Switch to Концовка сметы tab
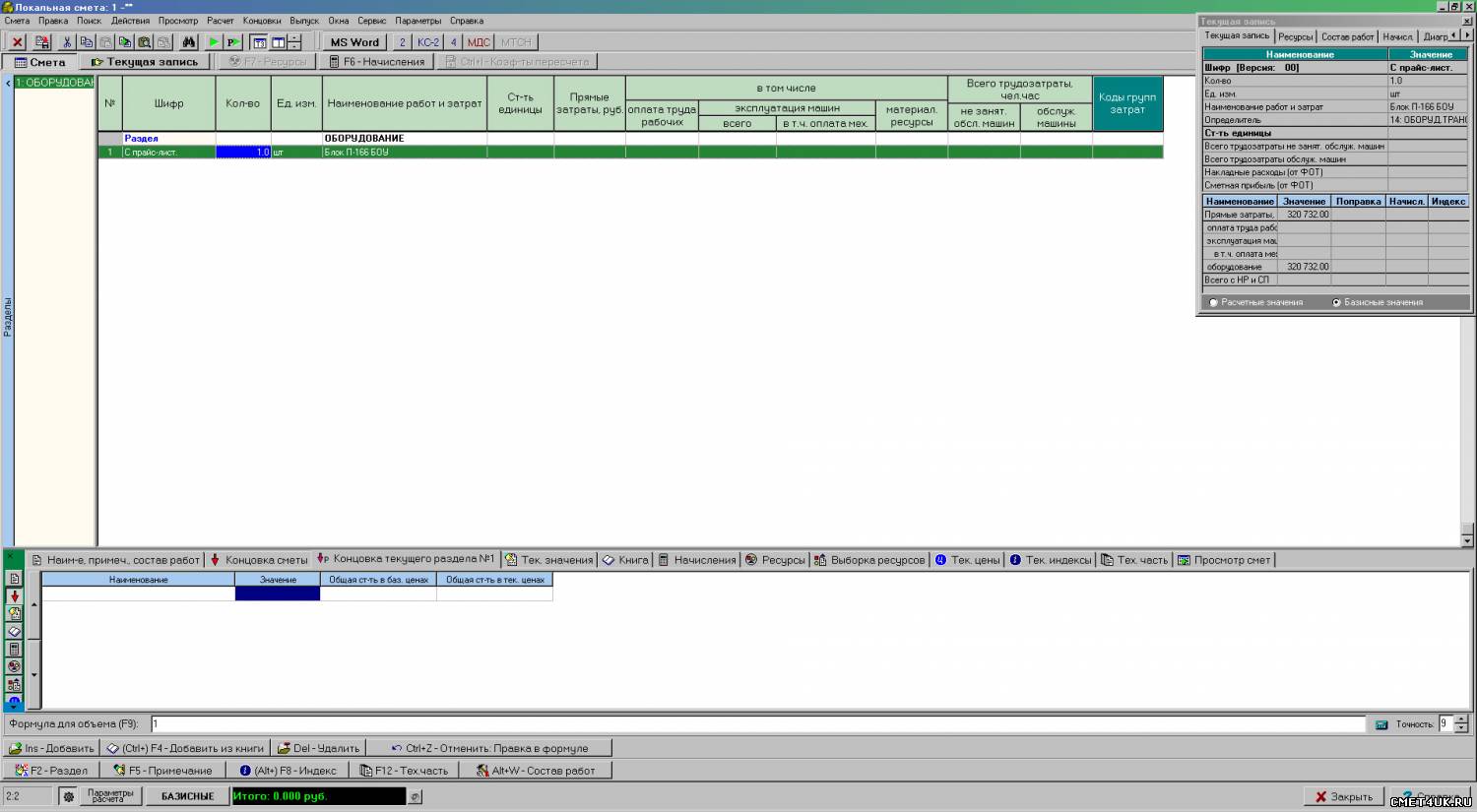This screenshot has height=812, width=1477. tap(259, 560)
